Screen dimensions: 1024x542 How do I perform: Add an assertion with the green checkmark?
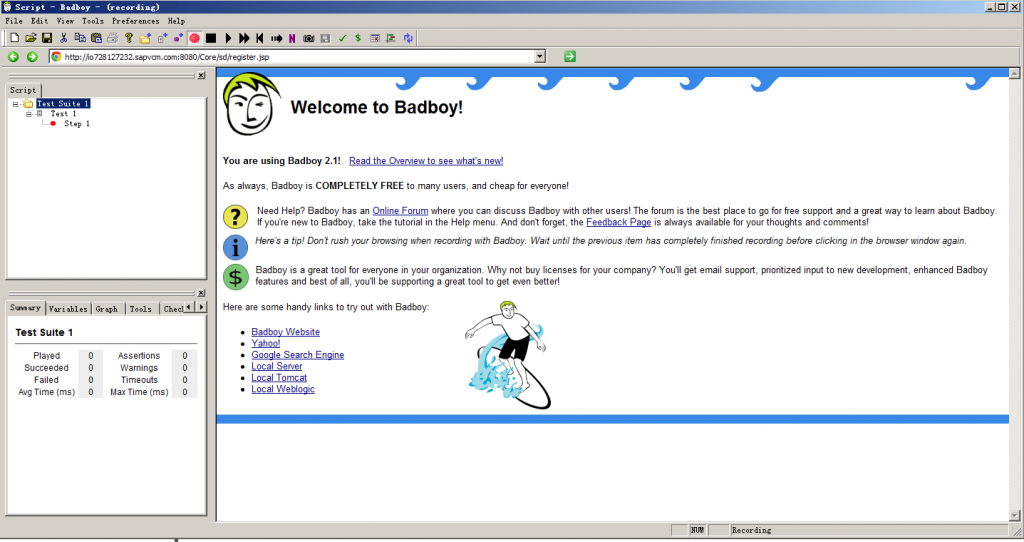[342, 38]
